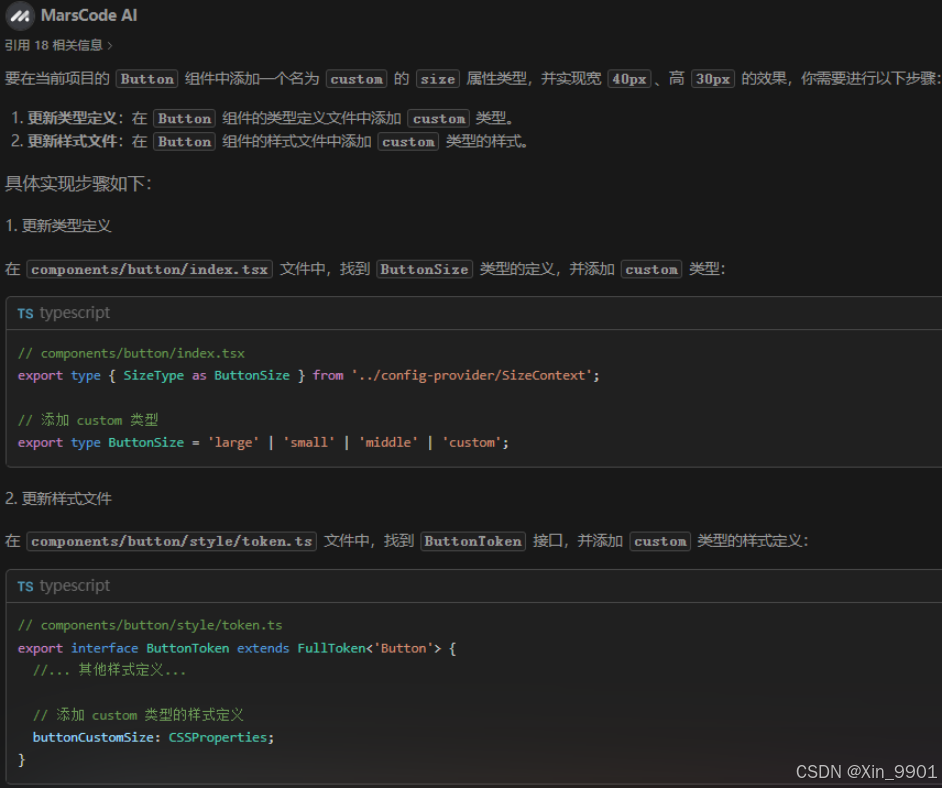Click the '//... 其他样式定义...' comment line
942x788 pixels.
[x=109, y=670]
